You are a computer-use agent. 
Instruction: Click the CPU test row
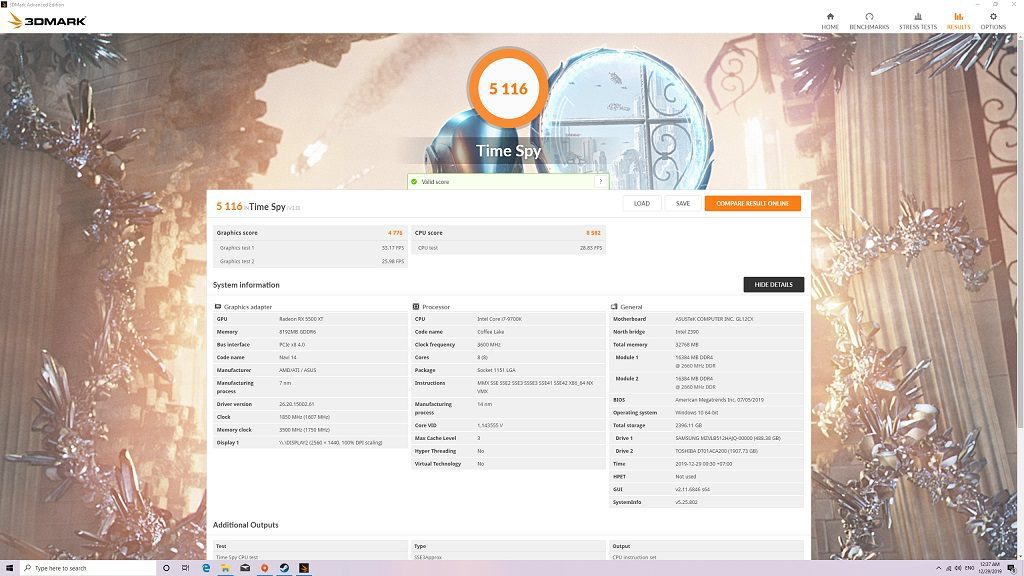(x=508, y=248)
